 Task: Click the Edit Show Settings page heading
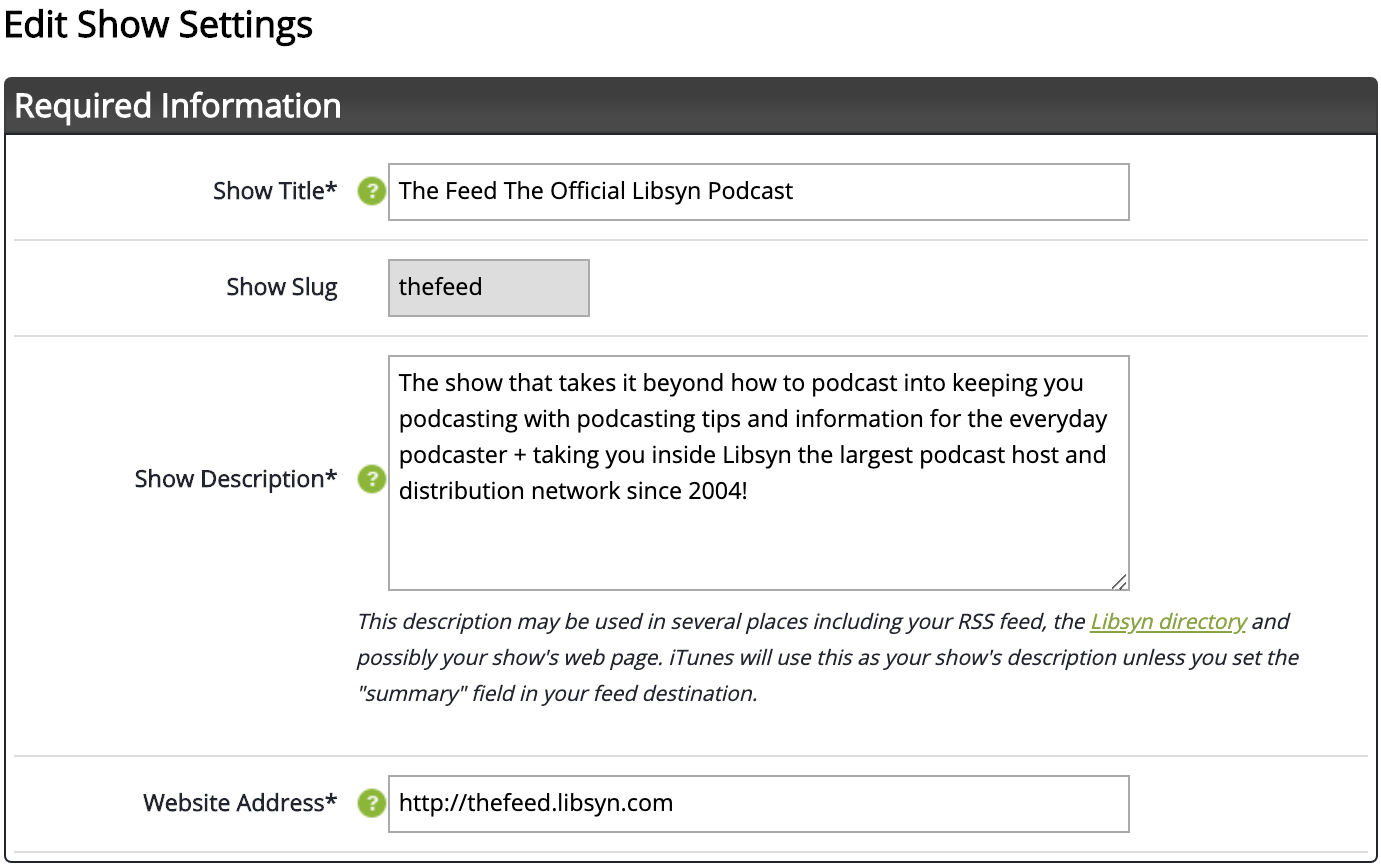coord(159,25)
